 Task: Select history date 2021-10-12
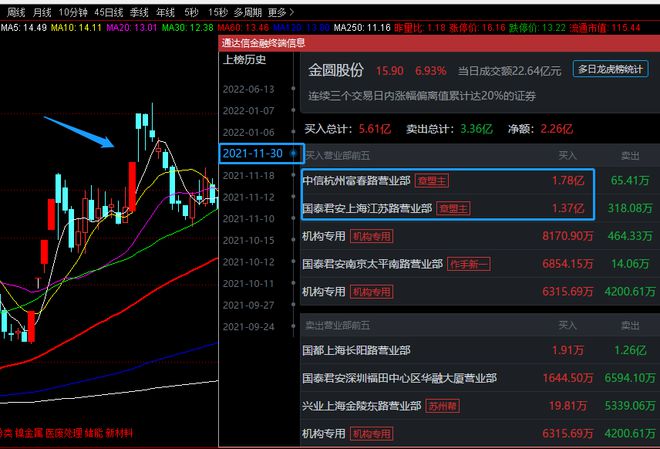point(248,262)
